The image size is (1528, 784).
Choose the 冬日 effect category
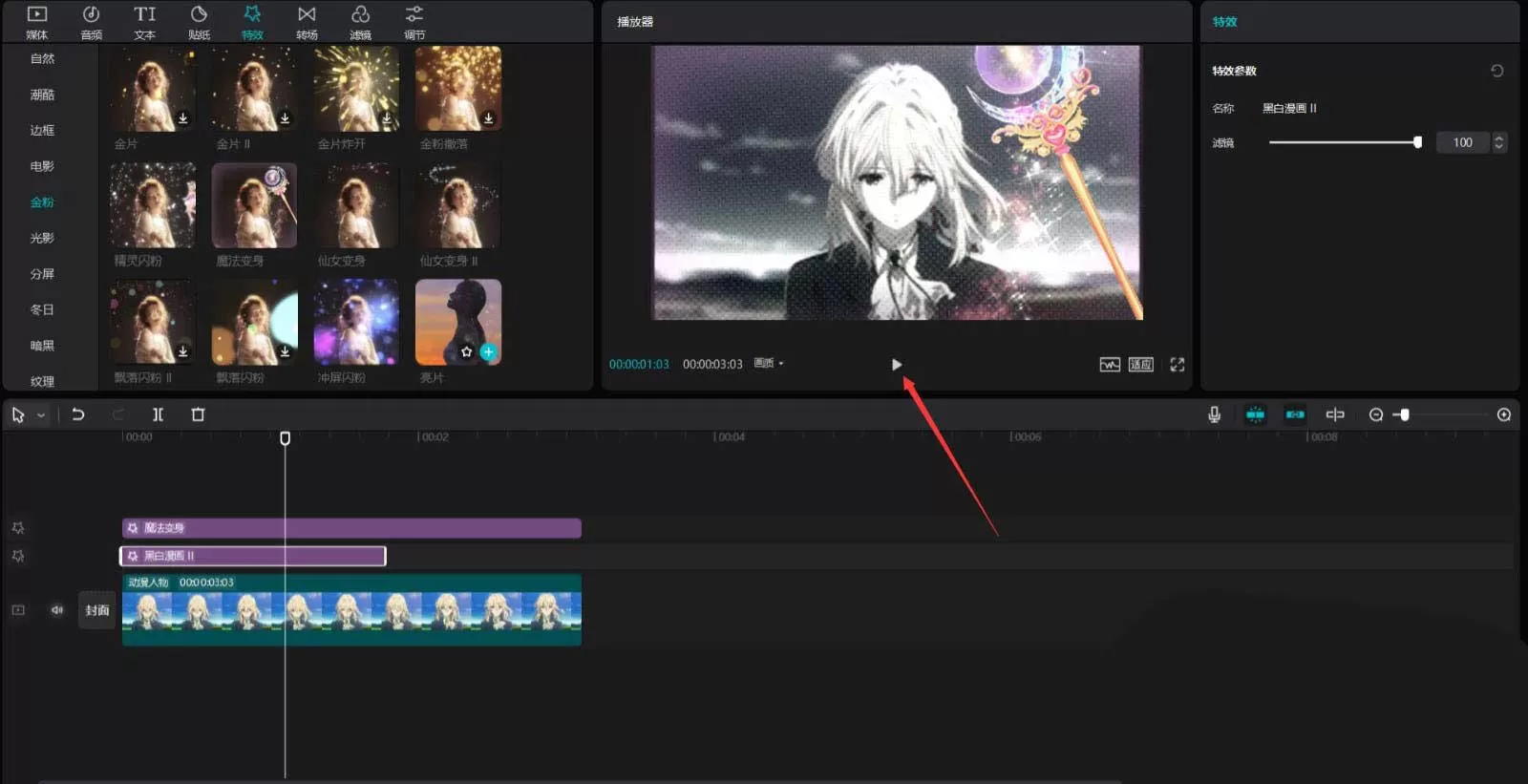42,309
